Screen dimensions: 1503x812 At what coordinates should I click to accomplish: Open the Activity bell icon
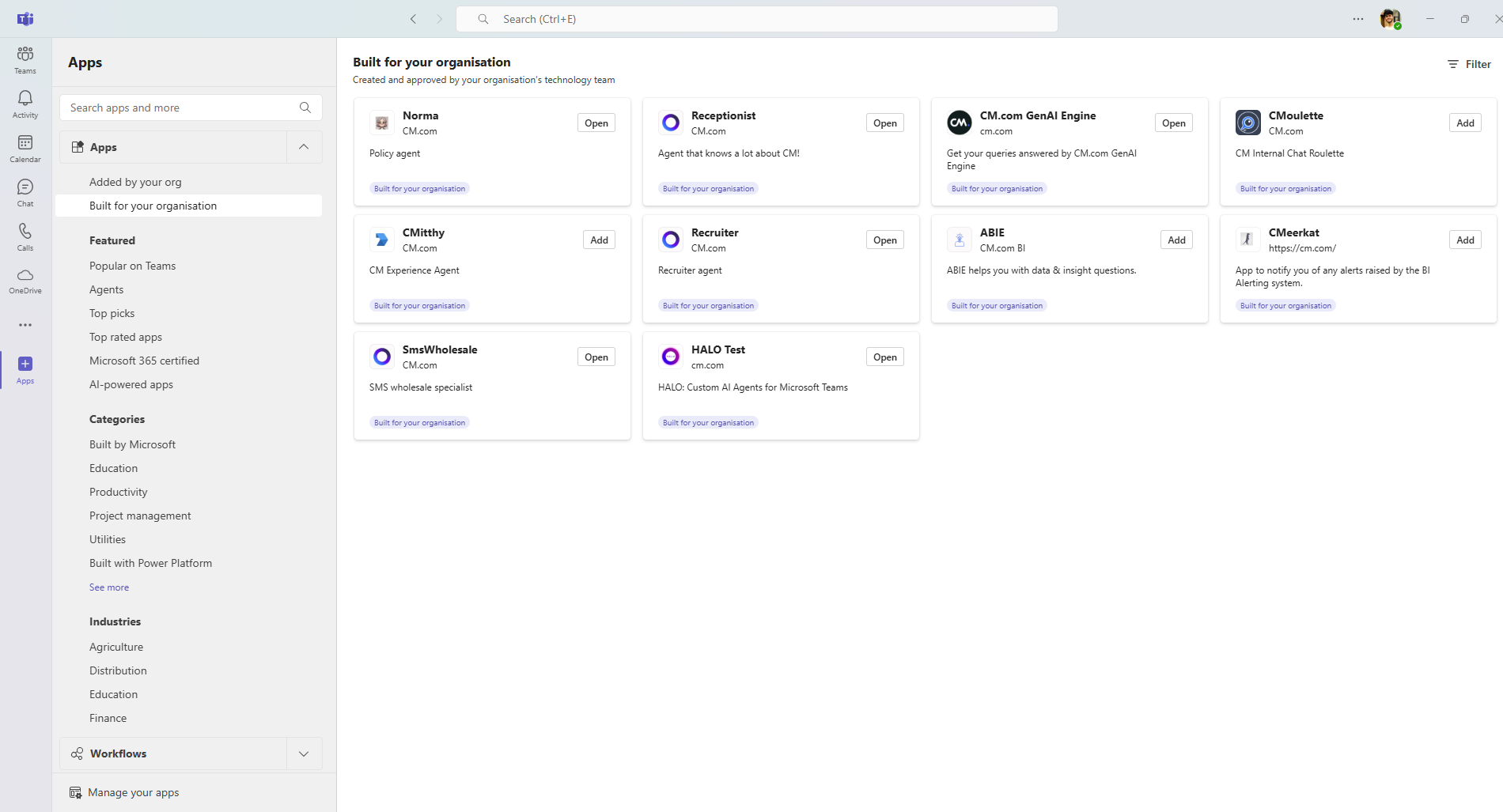tap(25, 104)
